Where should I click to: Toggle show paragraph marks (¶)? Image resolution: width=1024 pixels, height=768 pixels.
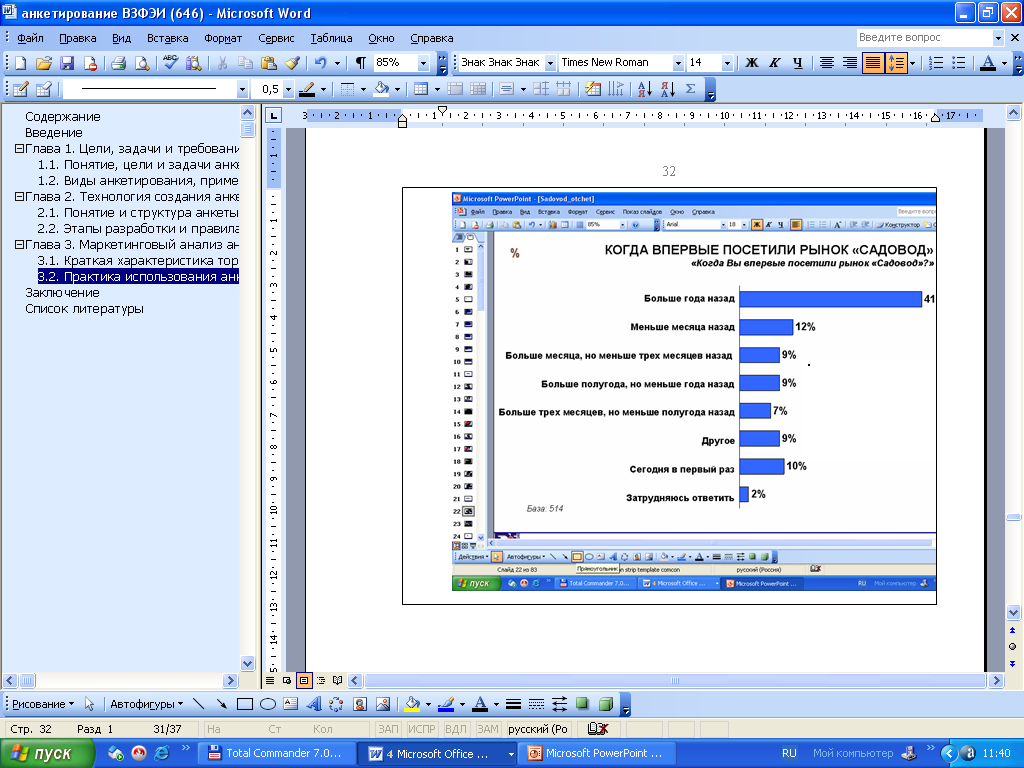coord(360,63)
